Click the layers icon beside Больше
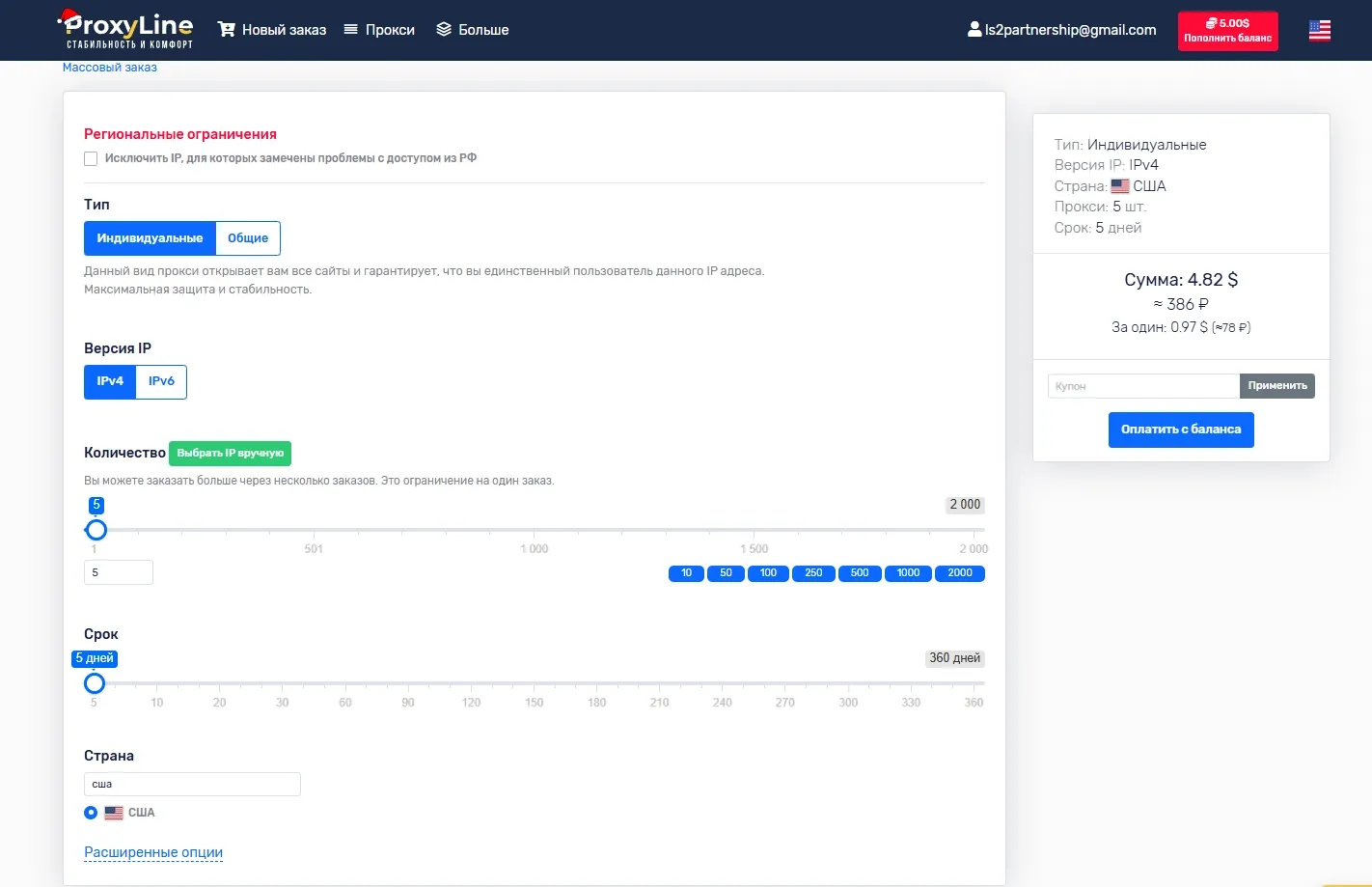Screen dimensions: 1372x887 click(x=444, y=30)
